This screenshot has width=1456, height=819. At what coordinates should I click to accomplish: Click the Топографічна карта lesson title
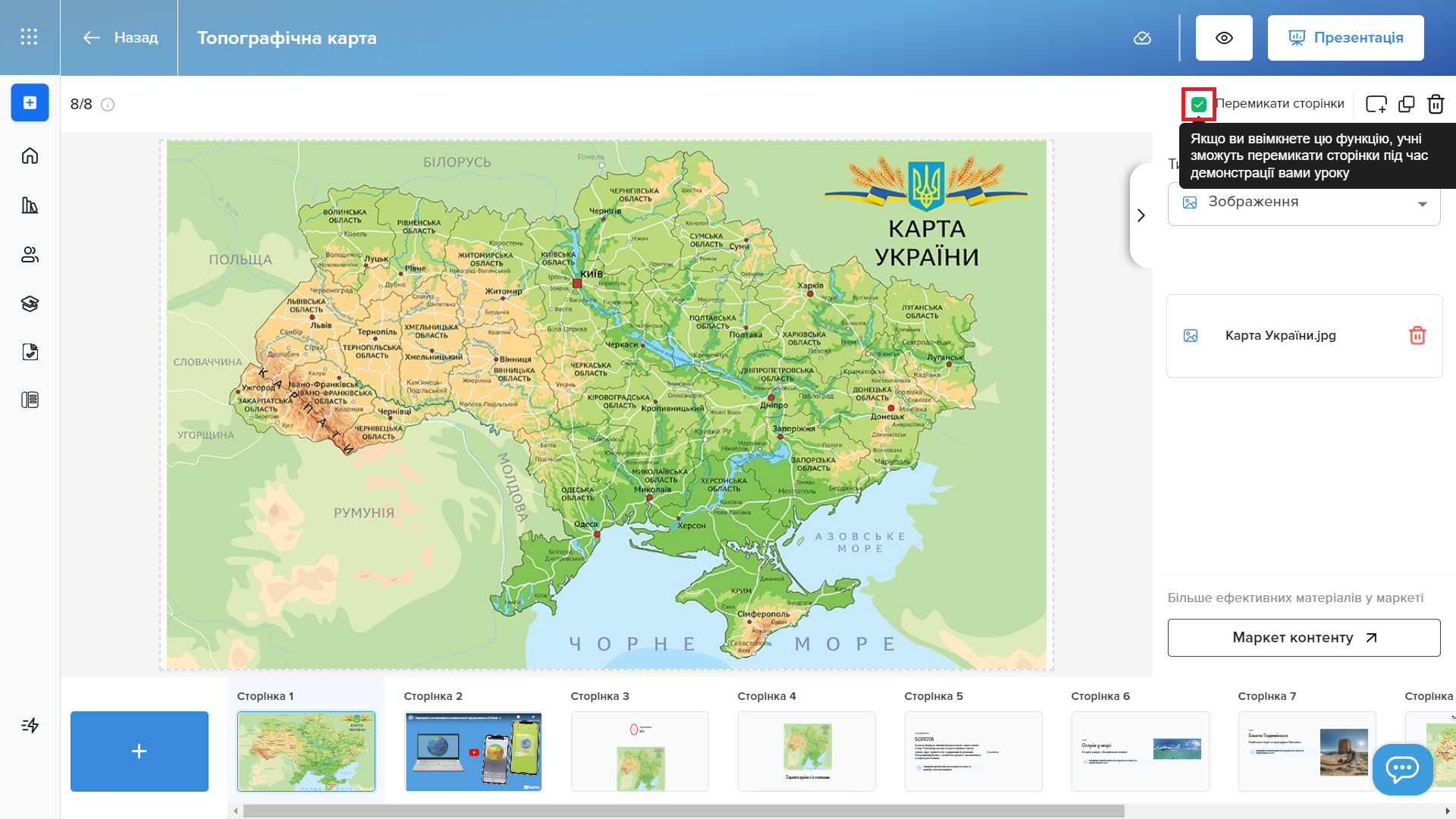tap(287, 38)
